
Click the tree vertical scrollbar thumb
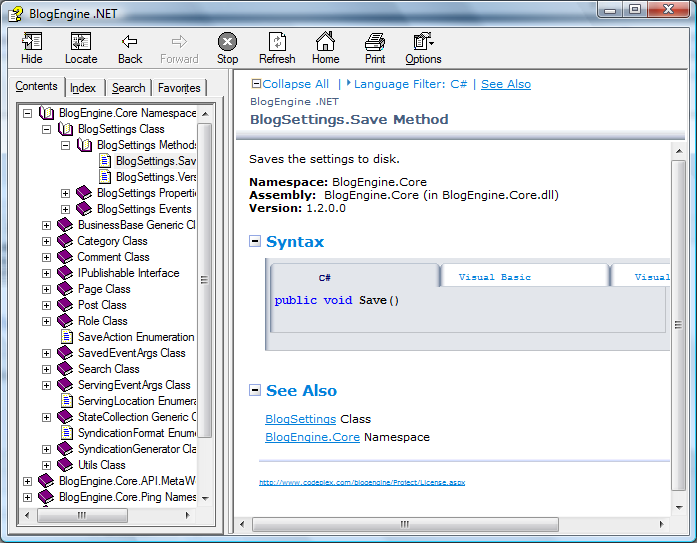(204, 280)
